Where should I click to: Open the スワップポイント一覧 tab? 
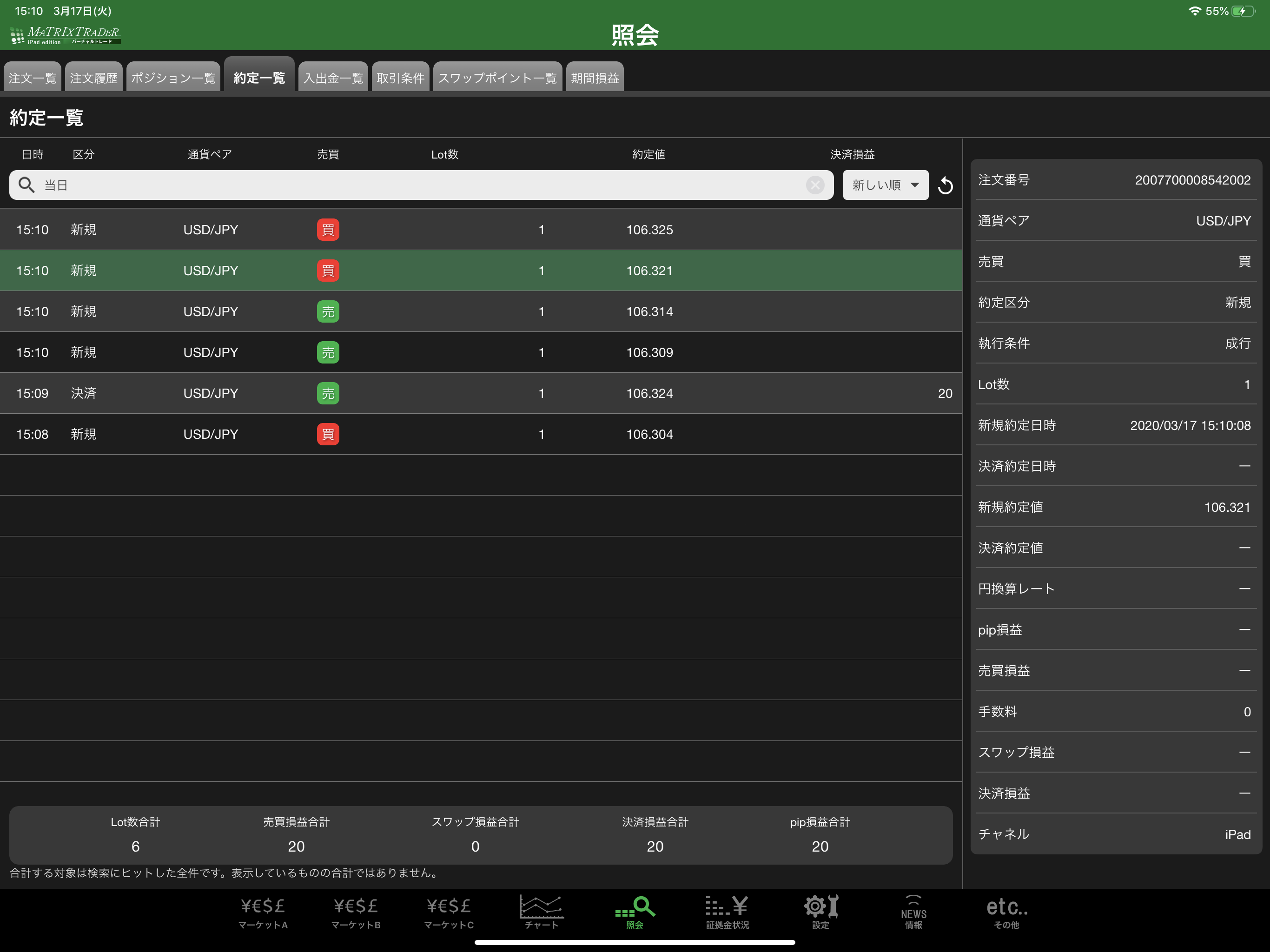pyautogui.click(x=497, y=77)
